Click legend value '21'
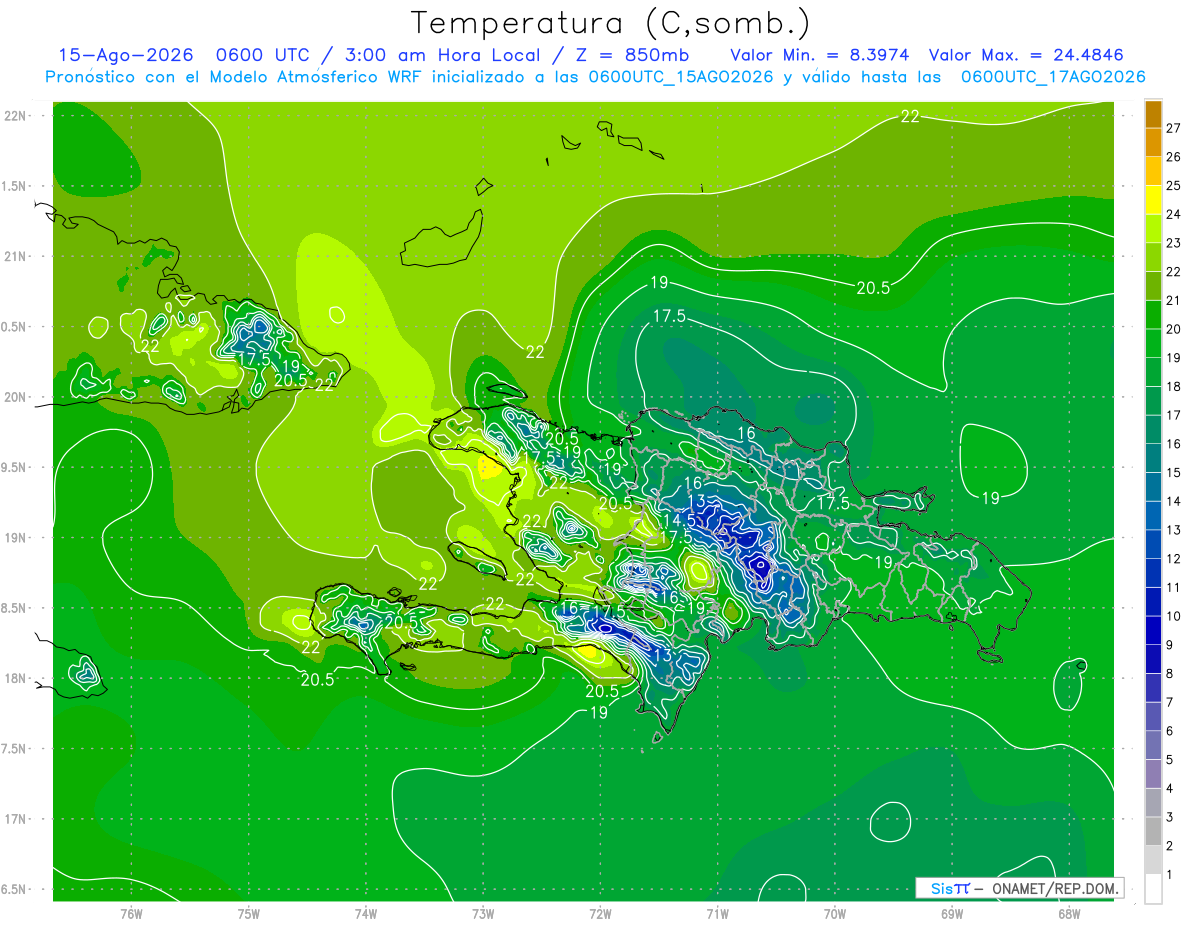1200x927 pixels. (1174, 300)
